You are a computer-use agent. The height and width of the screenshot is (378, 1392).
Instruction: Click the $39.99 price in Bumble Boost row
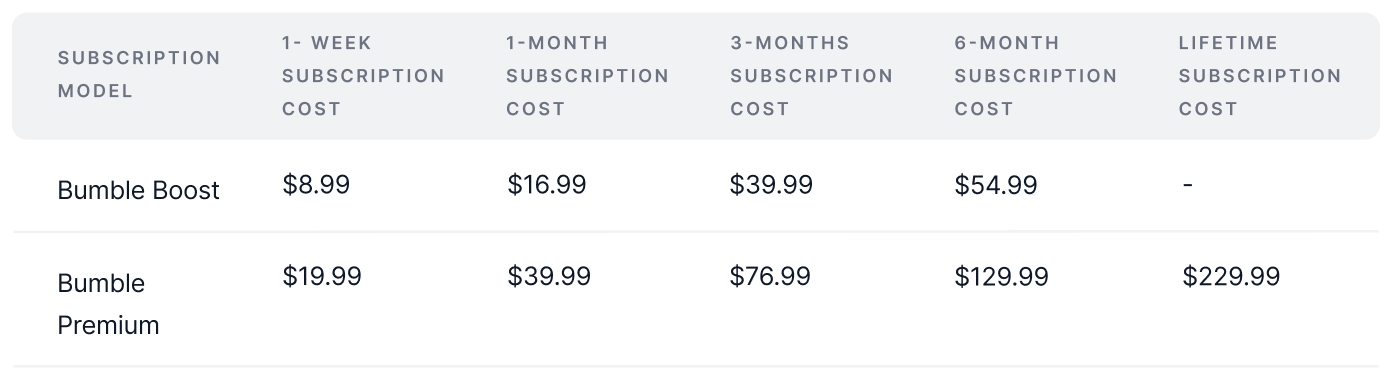click(771, 185)
